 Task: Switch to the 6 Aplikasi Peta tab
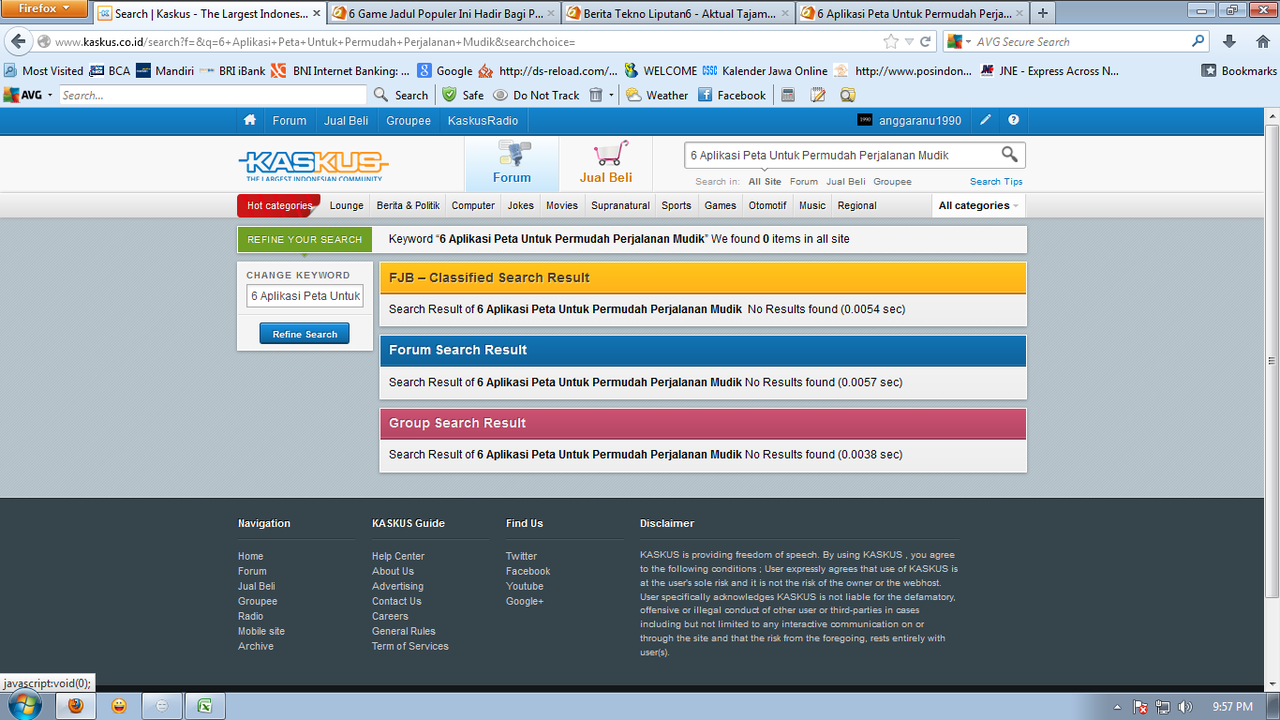pyautogui.click(x=911, y=13)
